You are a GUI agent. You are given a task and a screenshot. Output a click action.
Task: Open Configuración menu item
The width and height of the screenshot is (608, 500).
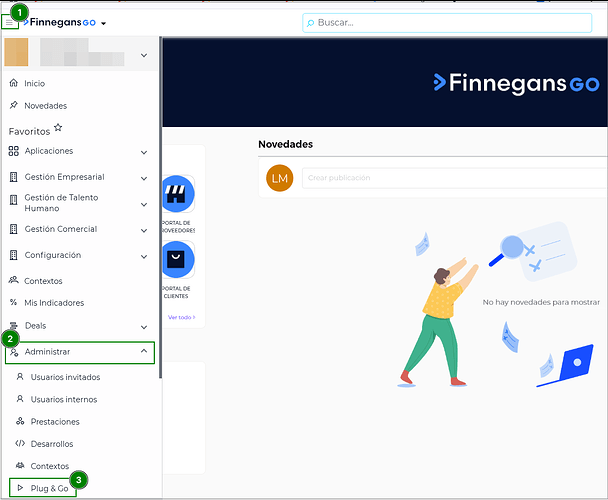53,255
